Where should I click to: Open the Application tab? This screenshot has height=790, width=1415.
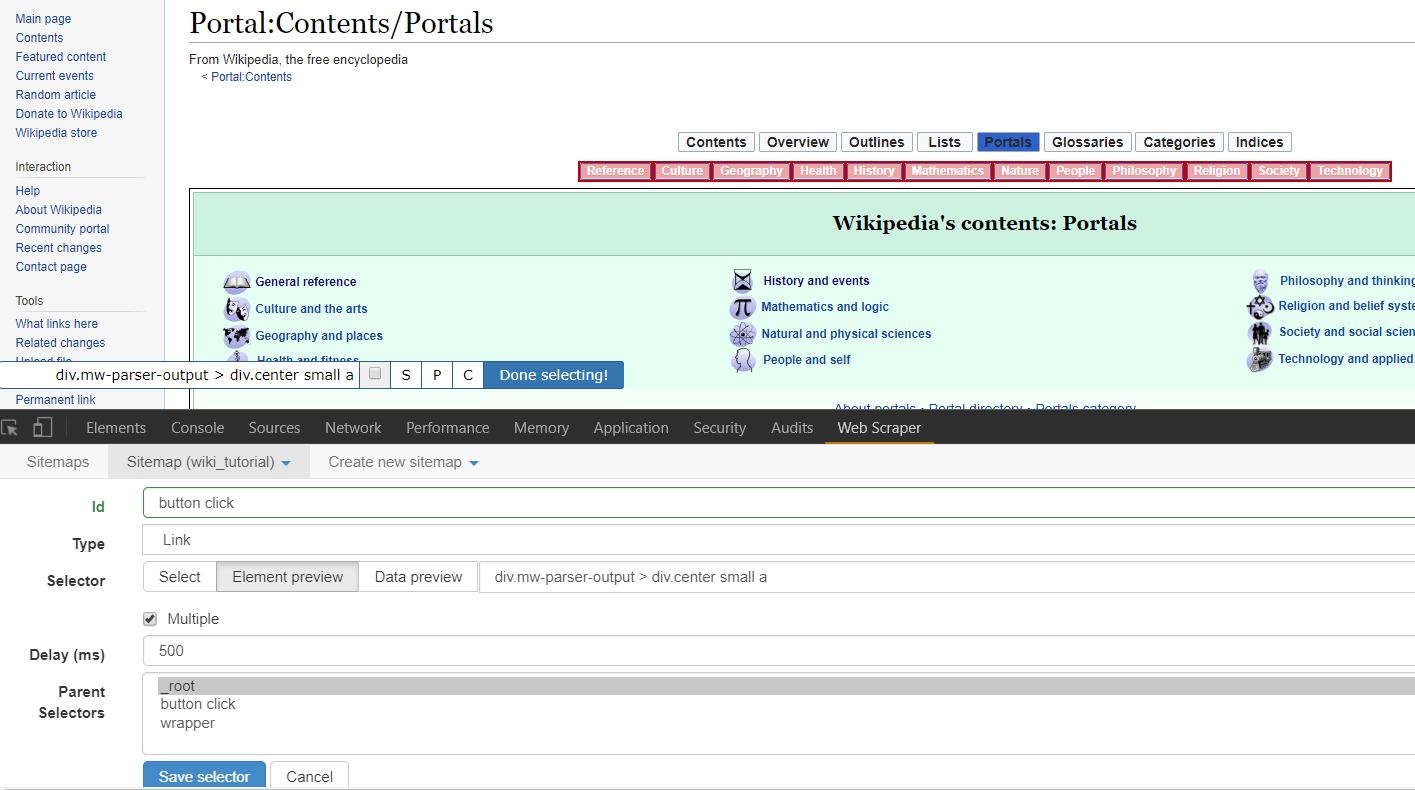[x=631, y=428]
